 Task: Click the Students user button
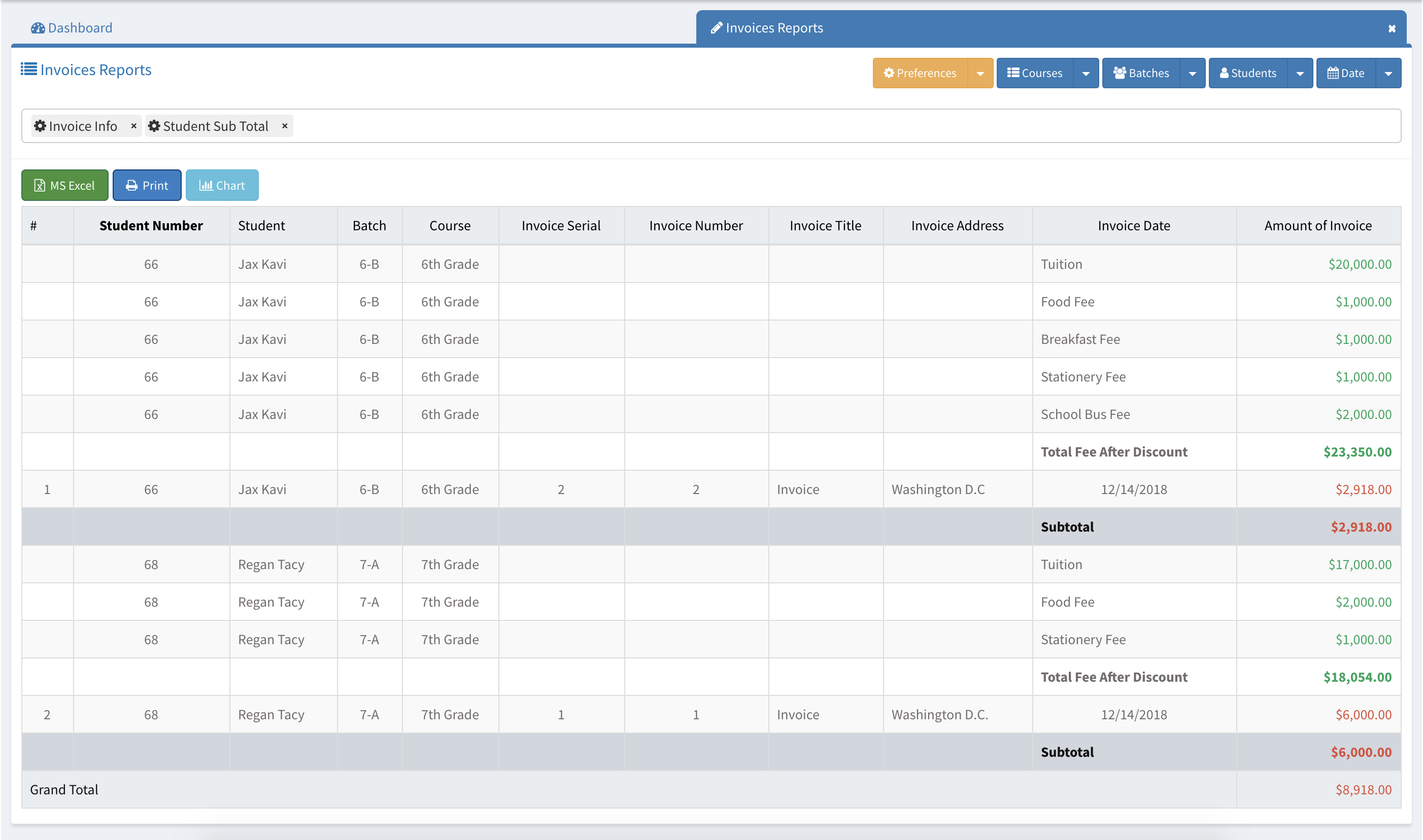1247,73
